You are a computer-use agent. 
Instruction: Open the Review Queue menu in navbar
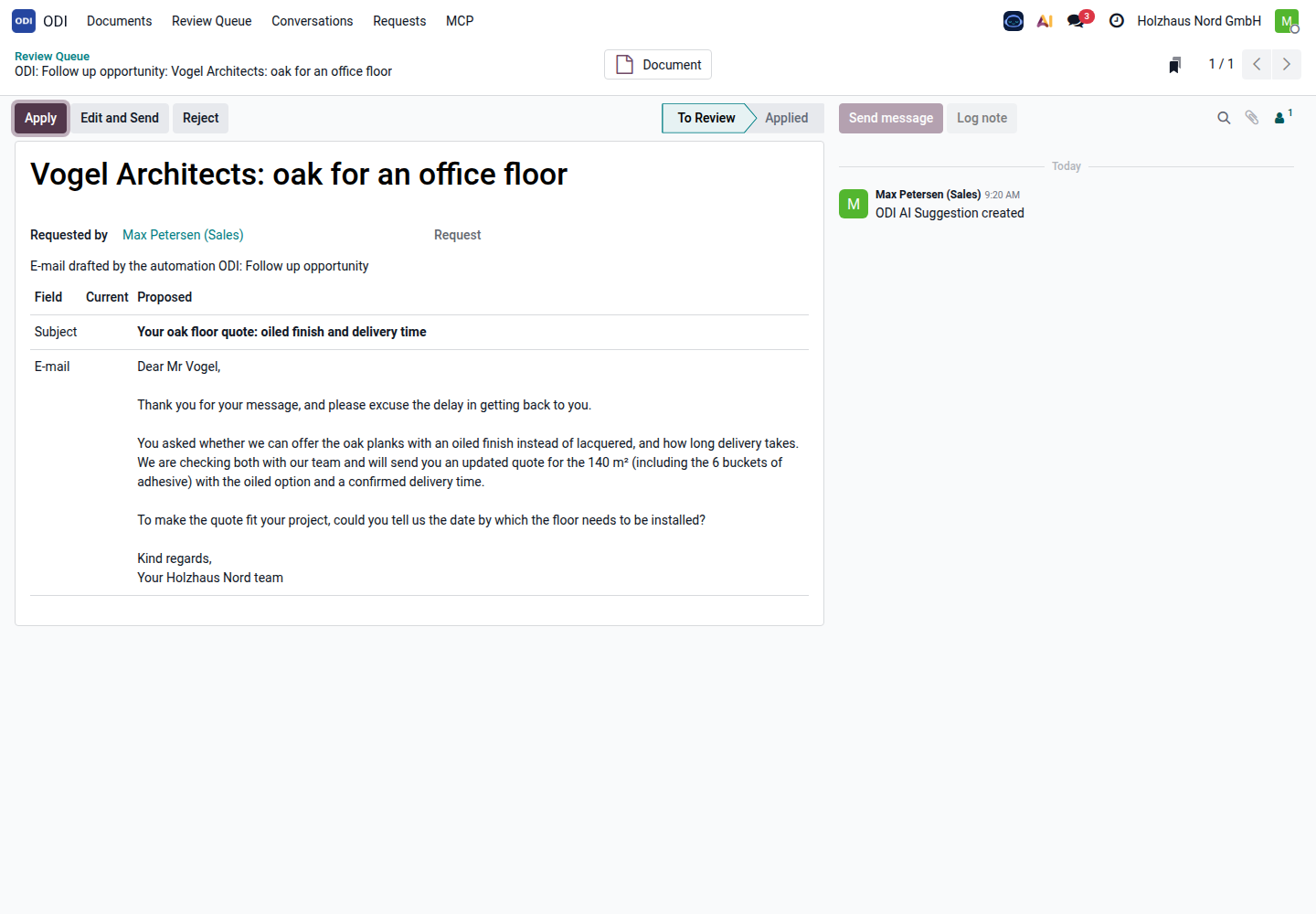click(x=212, y=21)
